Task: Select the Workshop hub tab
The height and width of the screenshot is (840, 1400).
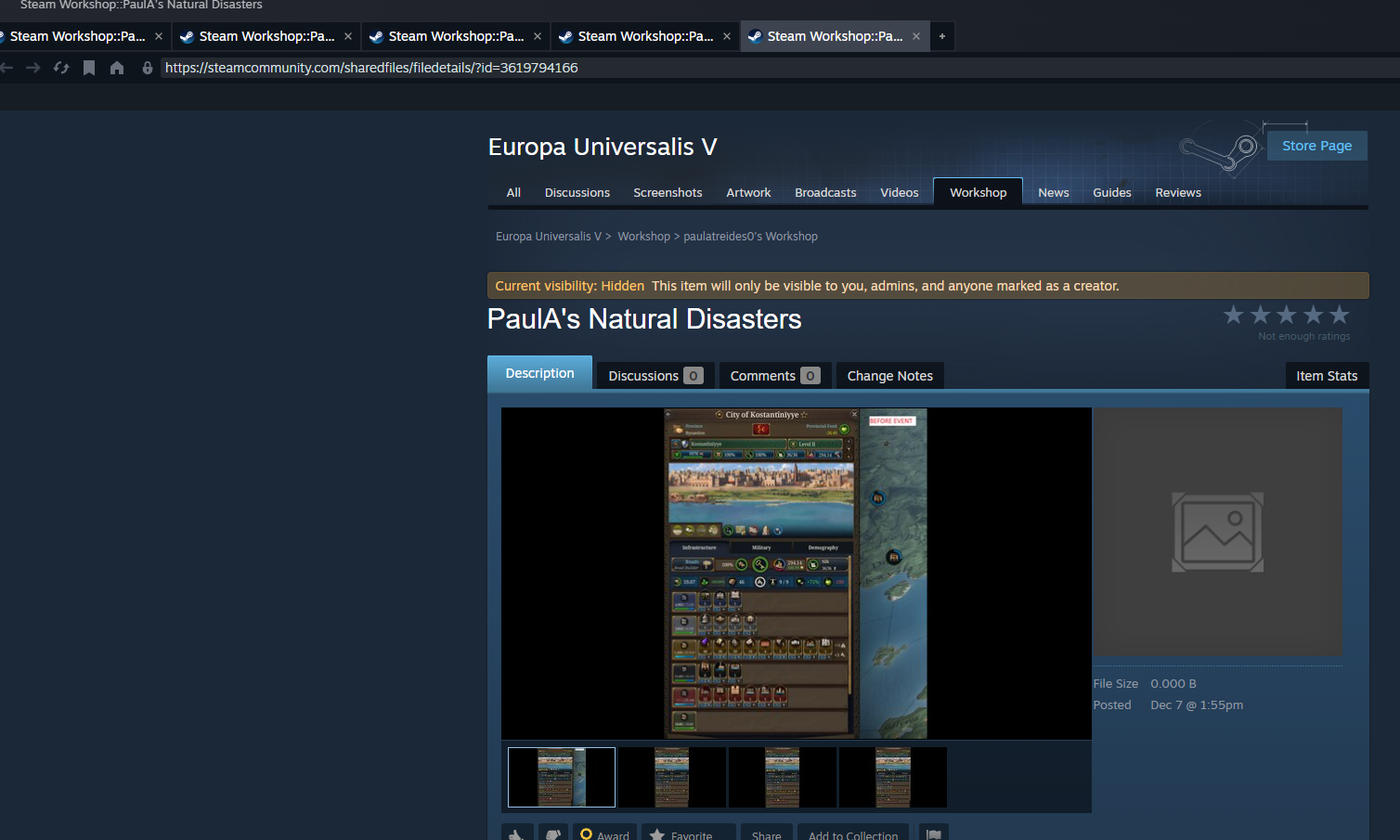Action: [x=978, y=192]
